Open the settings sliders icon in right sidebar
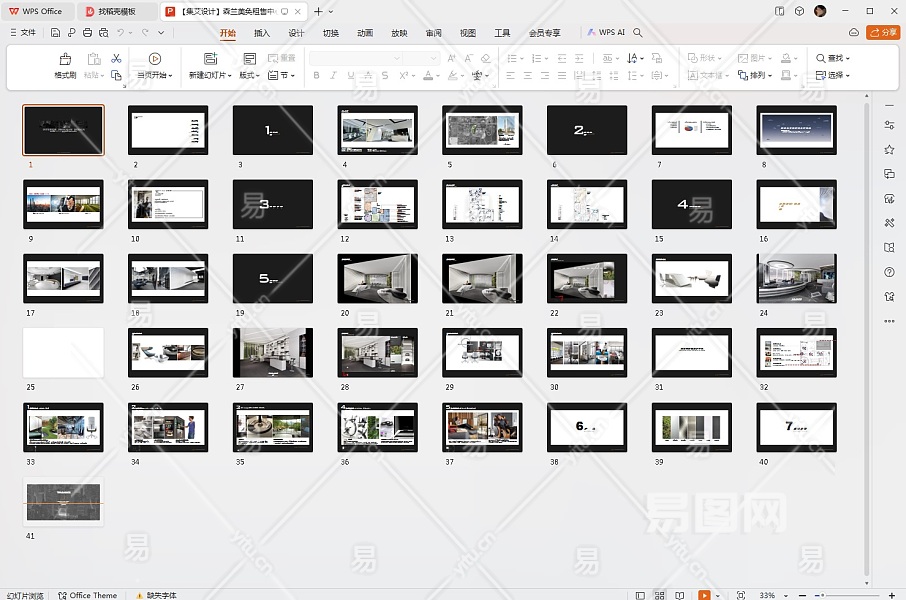The image size is (906, 600). [889, 125]
